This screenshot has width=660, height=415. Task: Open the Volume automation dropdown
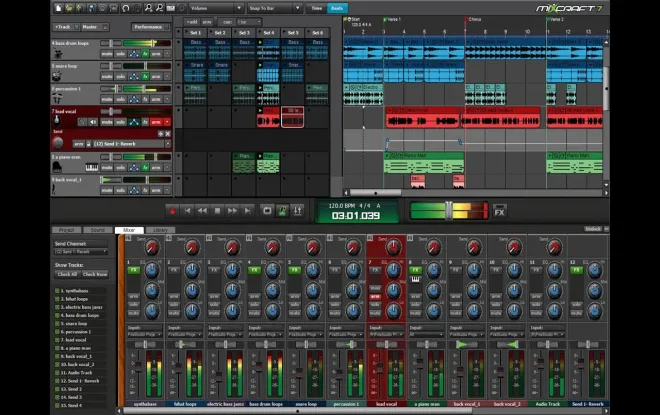click(216, 8)
